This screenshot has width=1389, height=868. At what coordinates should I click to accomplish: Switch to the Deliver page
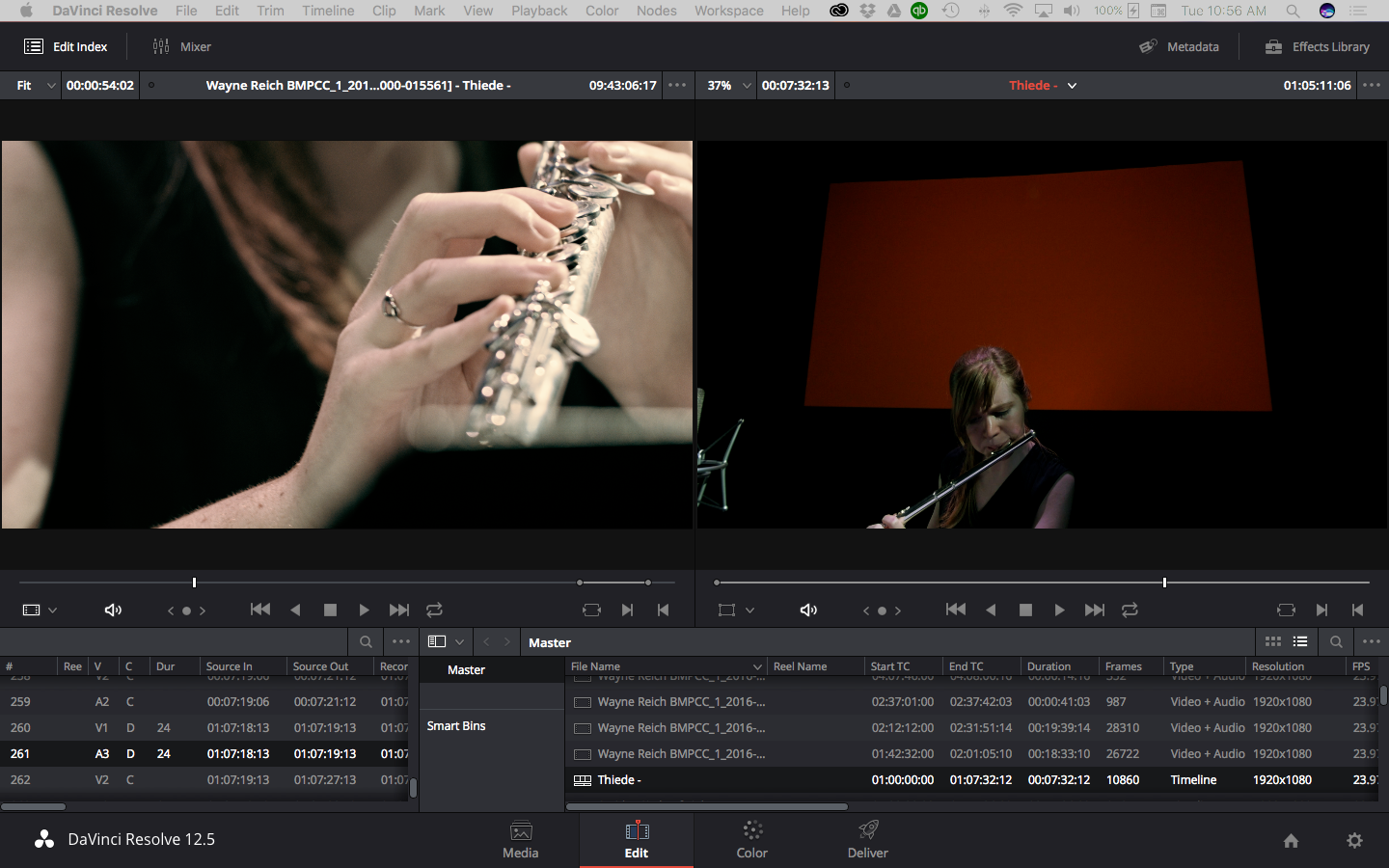coord(868,839)
